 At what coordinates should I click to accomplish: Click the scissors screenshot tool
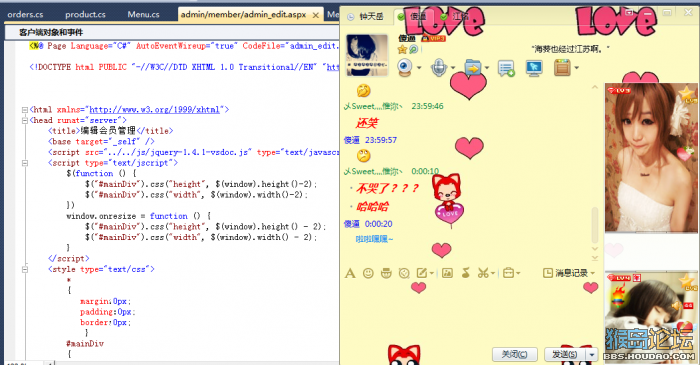coord(483,273)
